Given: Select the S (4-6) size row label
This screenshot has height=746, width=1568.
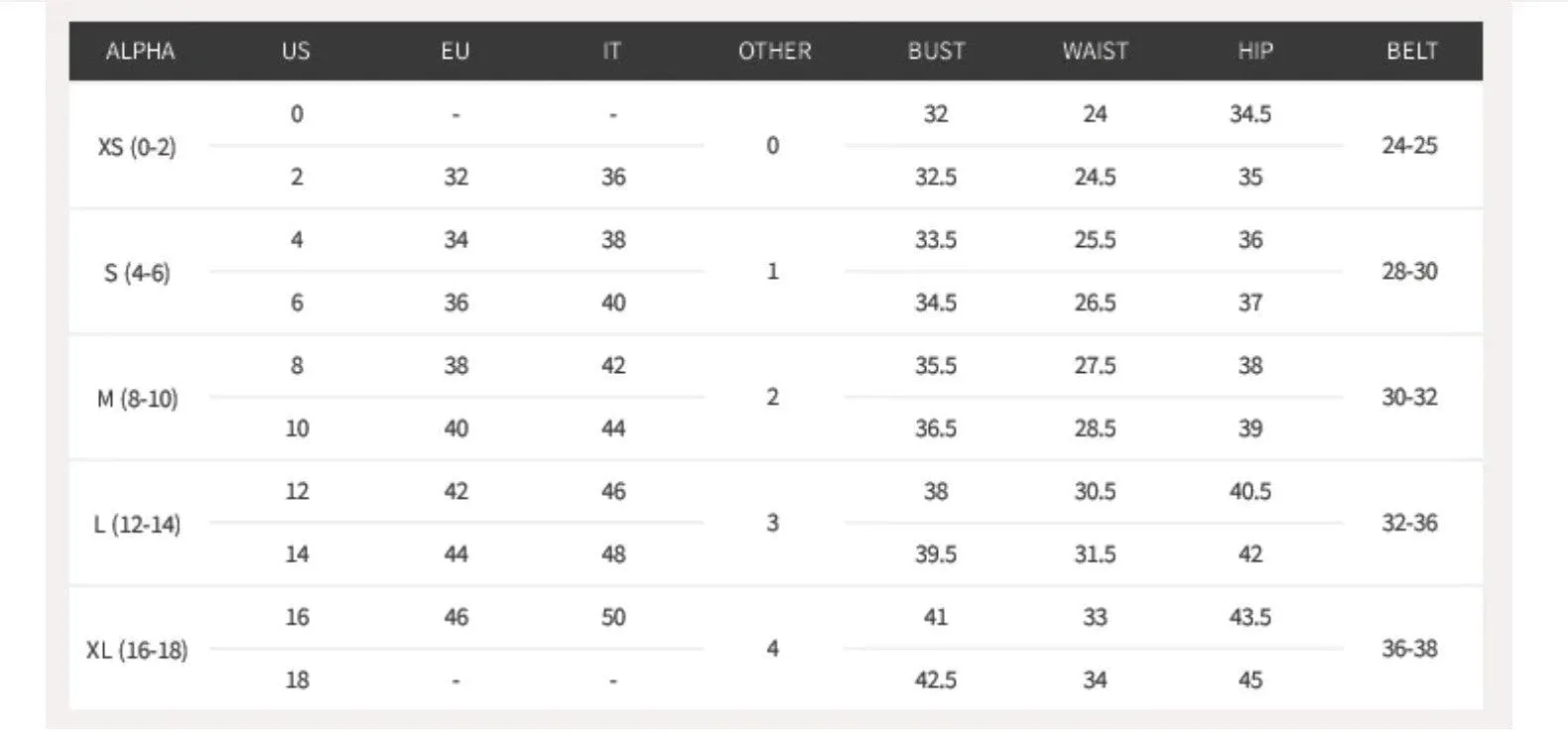Looking at the screenshot, I should click(137, 273).
